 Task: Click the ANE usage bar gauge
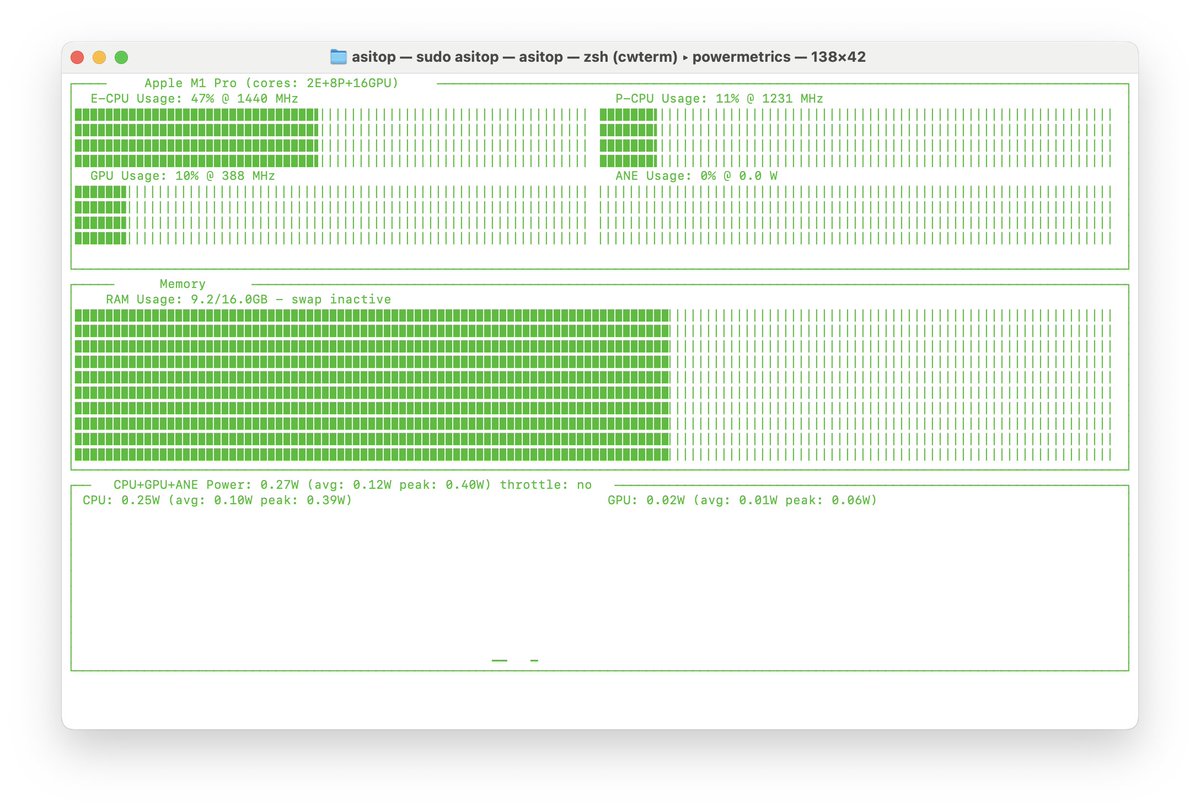pyautogui.click(x=856, y=214)
